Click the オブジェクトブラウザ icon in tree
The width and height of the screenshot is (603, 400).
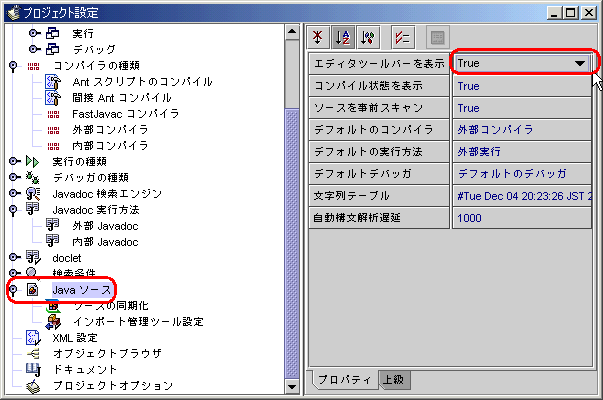32,353
